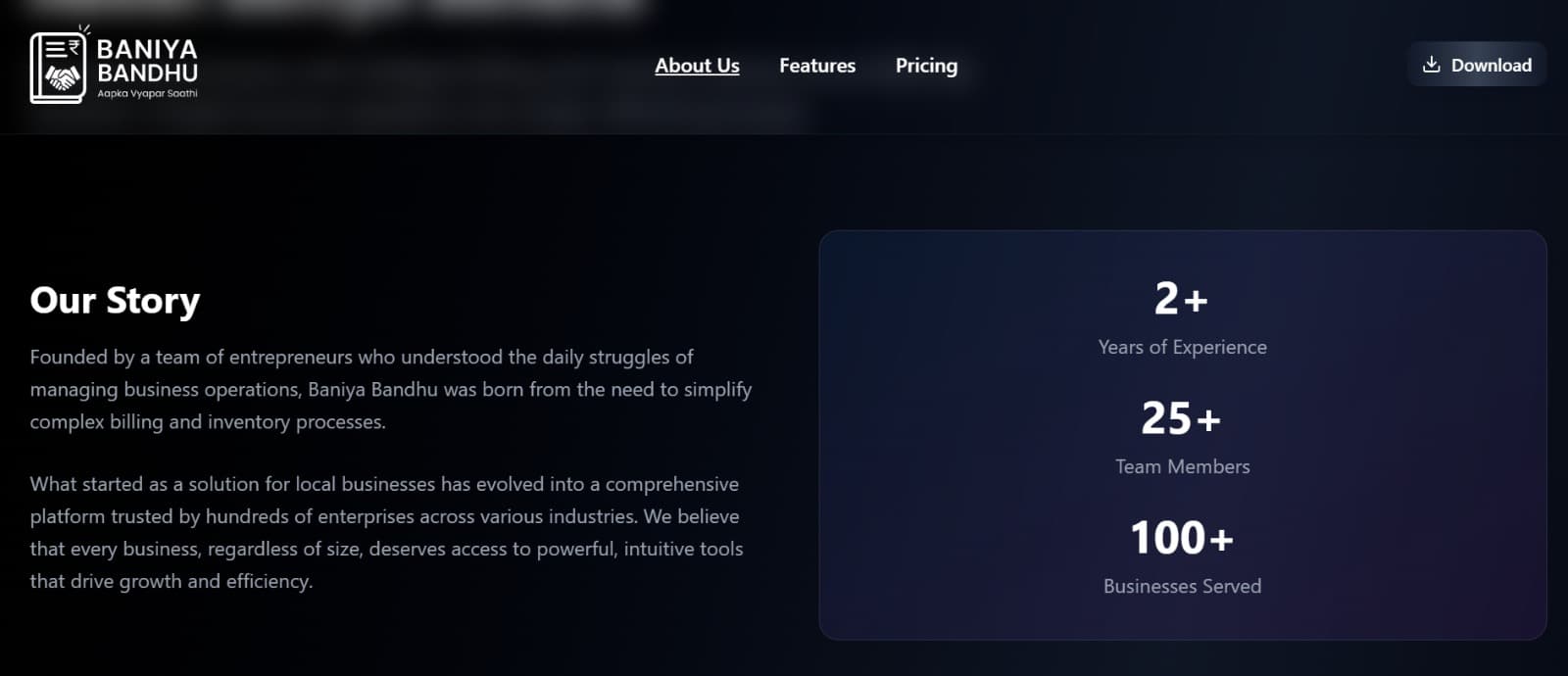Select the "100+" statistic number
Viewport: 1568px width, 676px height.
[x=1181, y=538]
